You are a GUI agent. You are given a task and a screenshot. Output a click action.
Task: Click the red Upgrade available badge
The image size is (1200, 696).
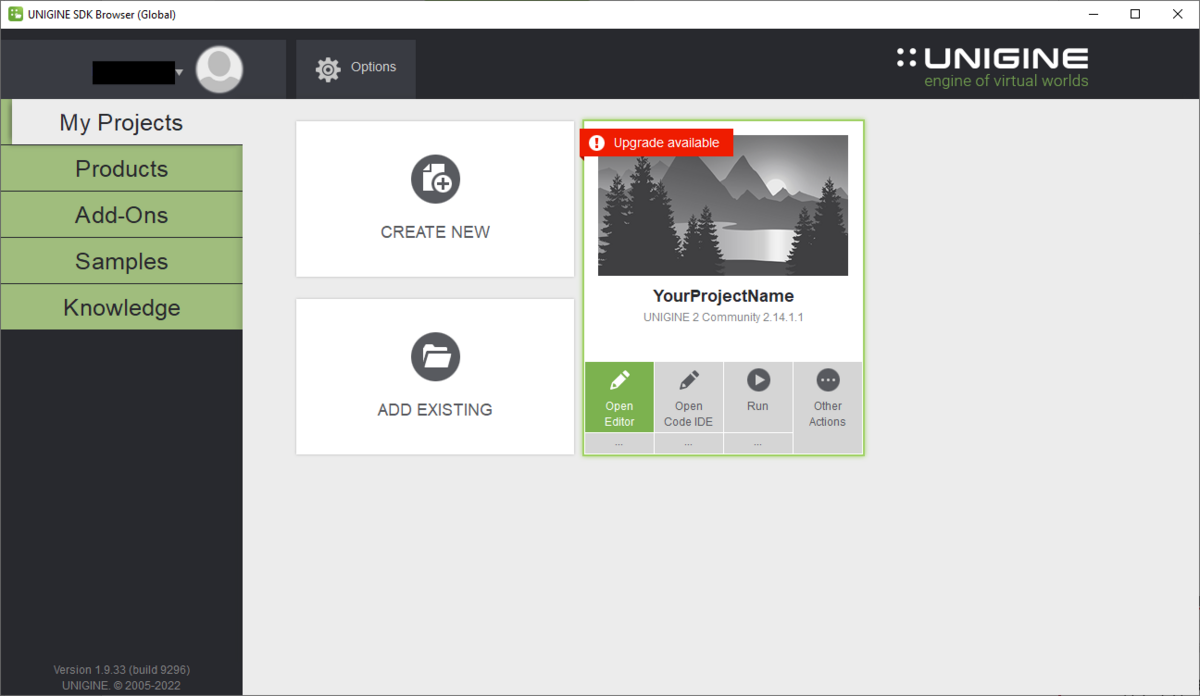(657, 143)
